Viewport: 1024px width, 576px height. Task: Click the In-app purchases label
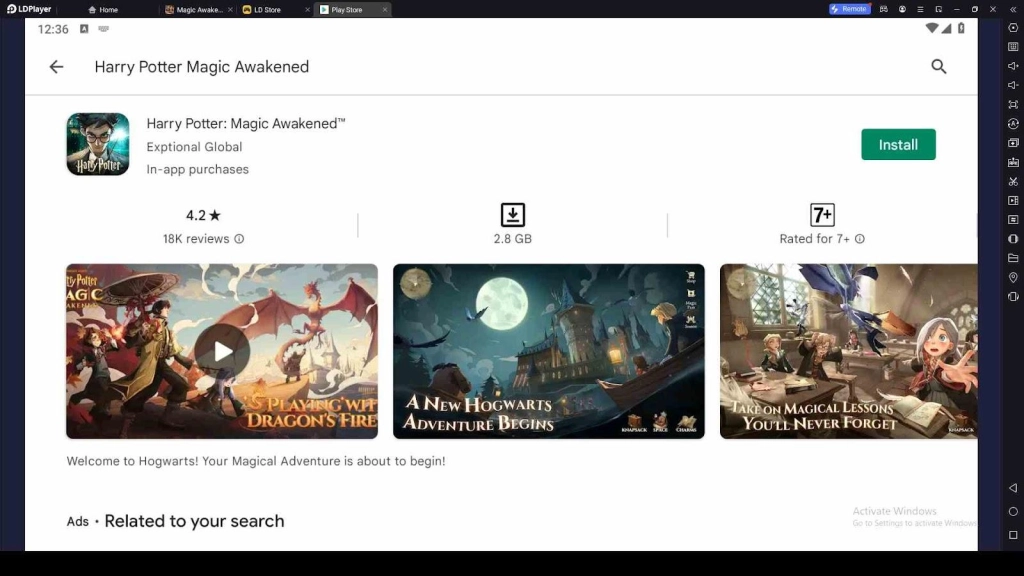(197, 169)
